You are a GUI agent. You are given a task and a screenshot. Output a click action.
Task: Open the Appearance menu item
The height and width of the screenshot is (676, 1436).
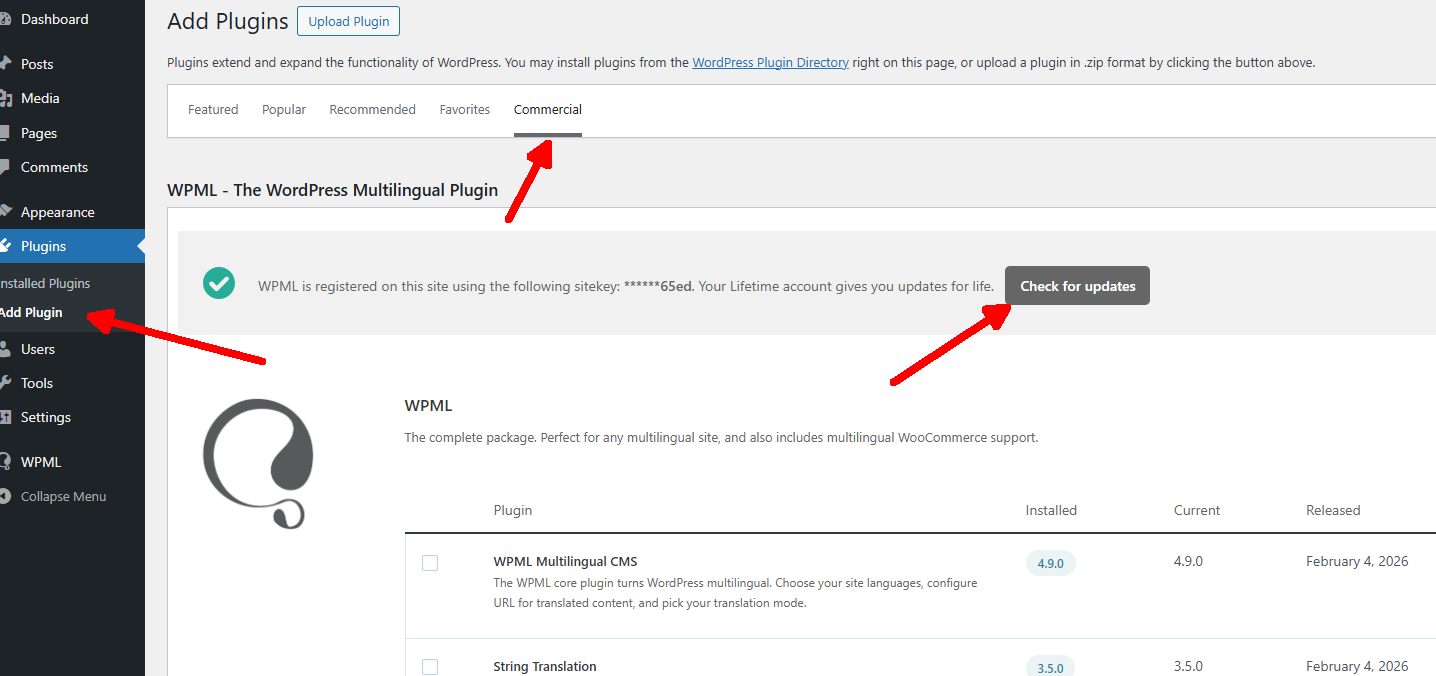[x=58, y=212]
